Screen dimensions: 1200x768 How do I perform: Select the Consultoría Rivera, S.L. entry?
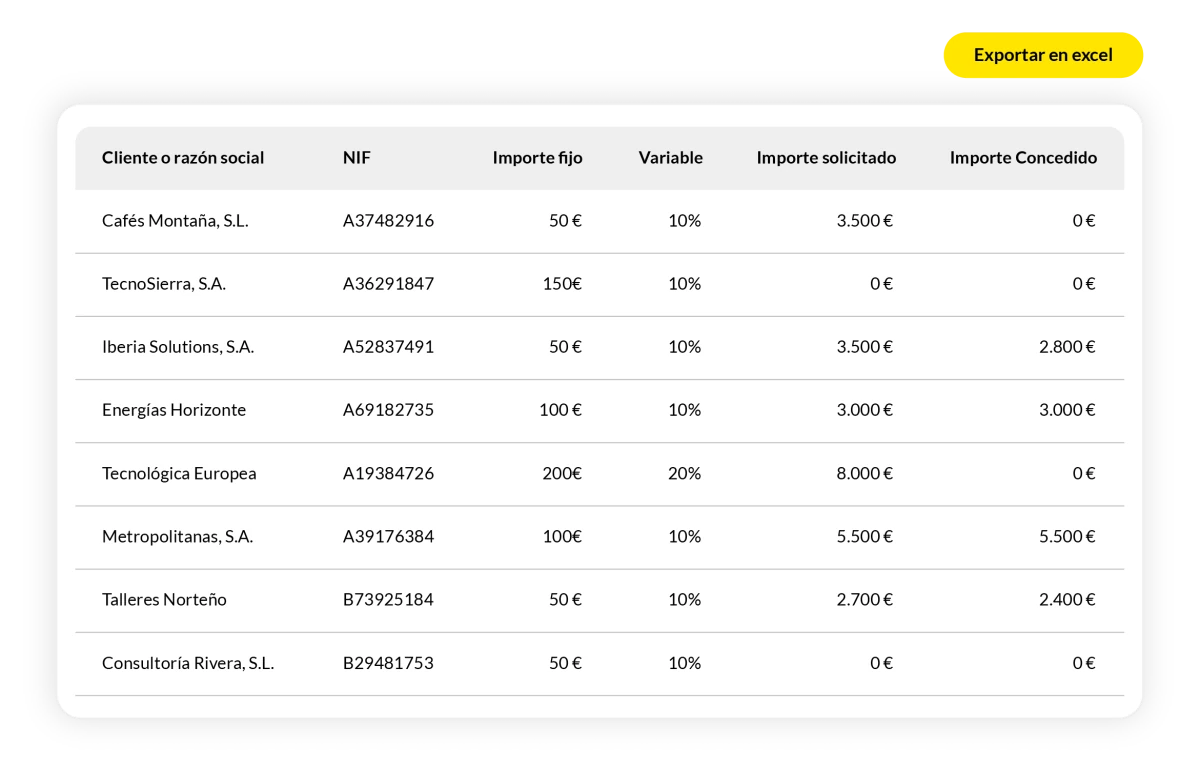point(600,663)
